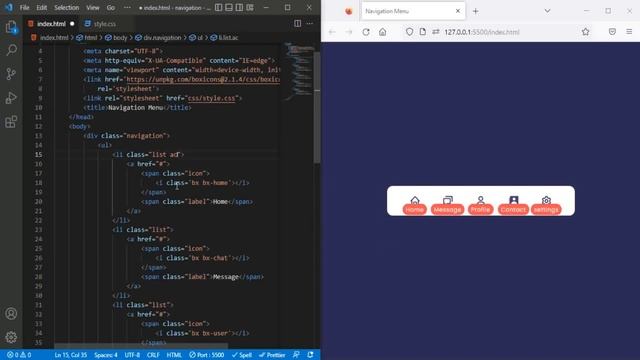Select the body breadcrumb item
This screenshot has height=360, width=640.
coord(116,38)
